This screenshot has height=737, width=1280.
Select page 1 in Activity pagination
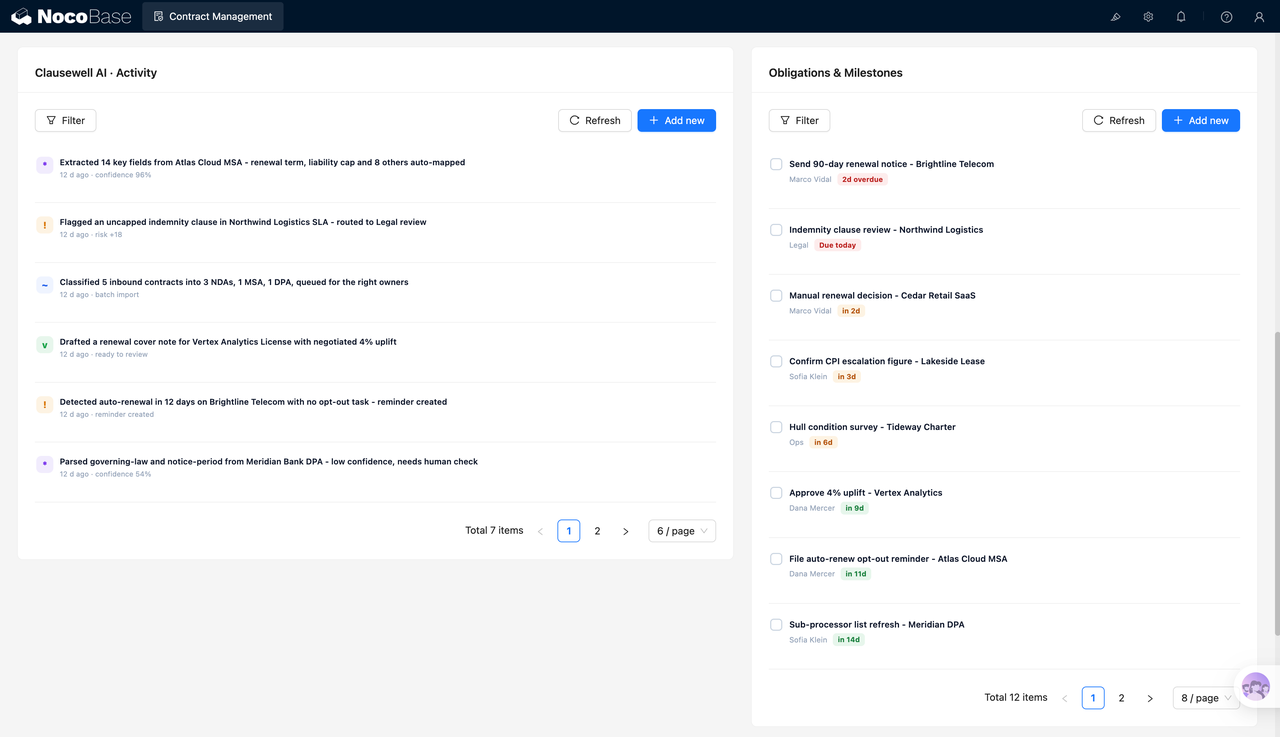coord(569,531)
